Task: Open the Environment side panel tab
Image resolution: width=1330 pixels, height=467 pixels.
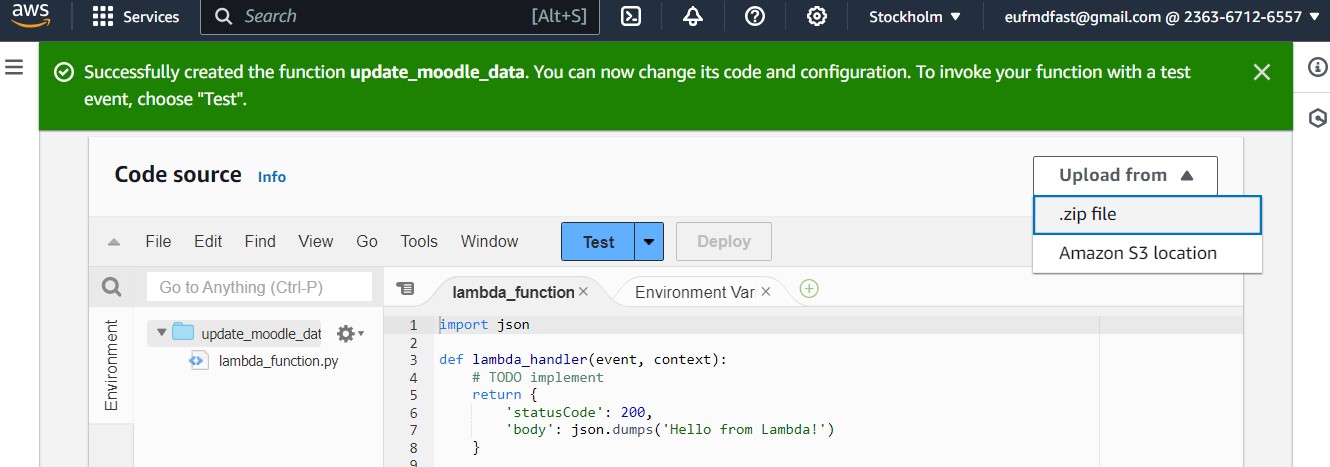Action: click(111, 365)
